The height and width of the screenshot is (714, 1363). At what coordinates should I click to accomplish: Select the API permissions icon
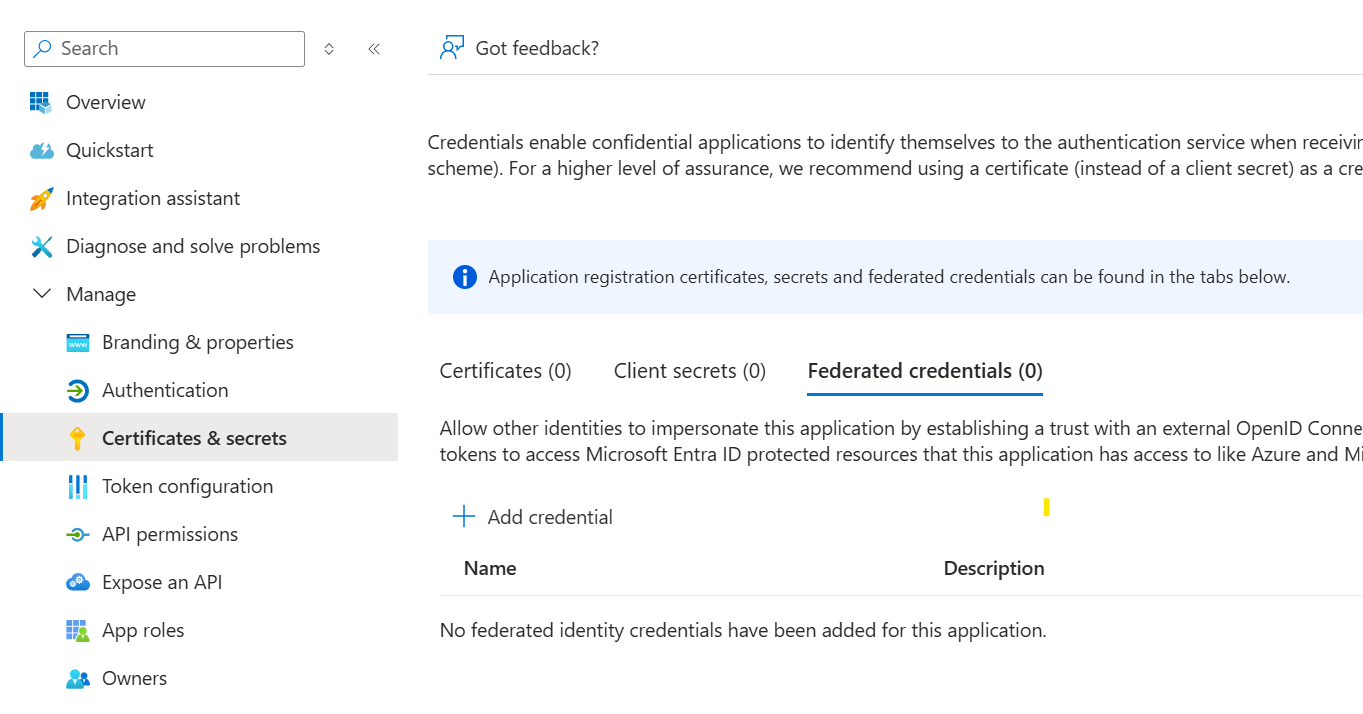pyautogui.click(x=78, y=534)
